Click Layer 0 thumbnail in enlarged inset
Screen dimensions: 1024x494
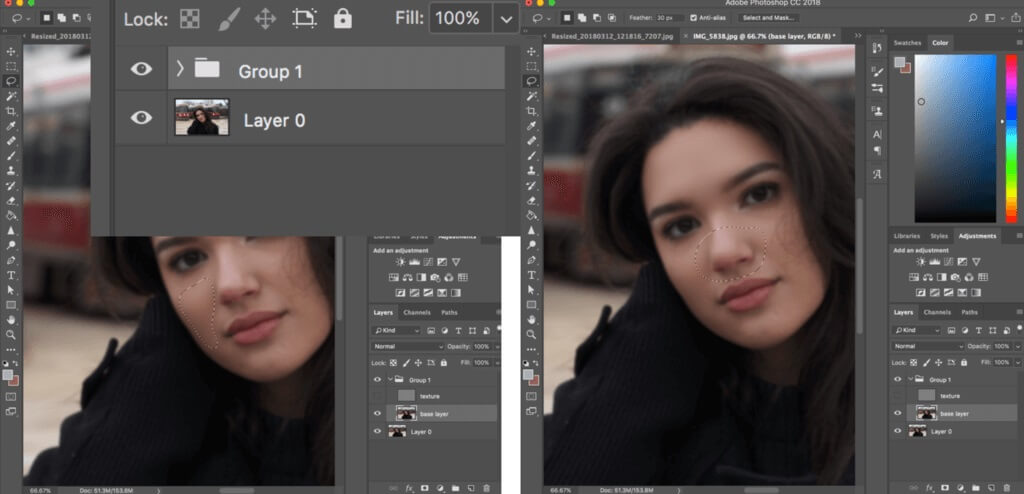pos(202,117)
